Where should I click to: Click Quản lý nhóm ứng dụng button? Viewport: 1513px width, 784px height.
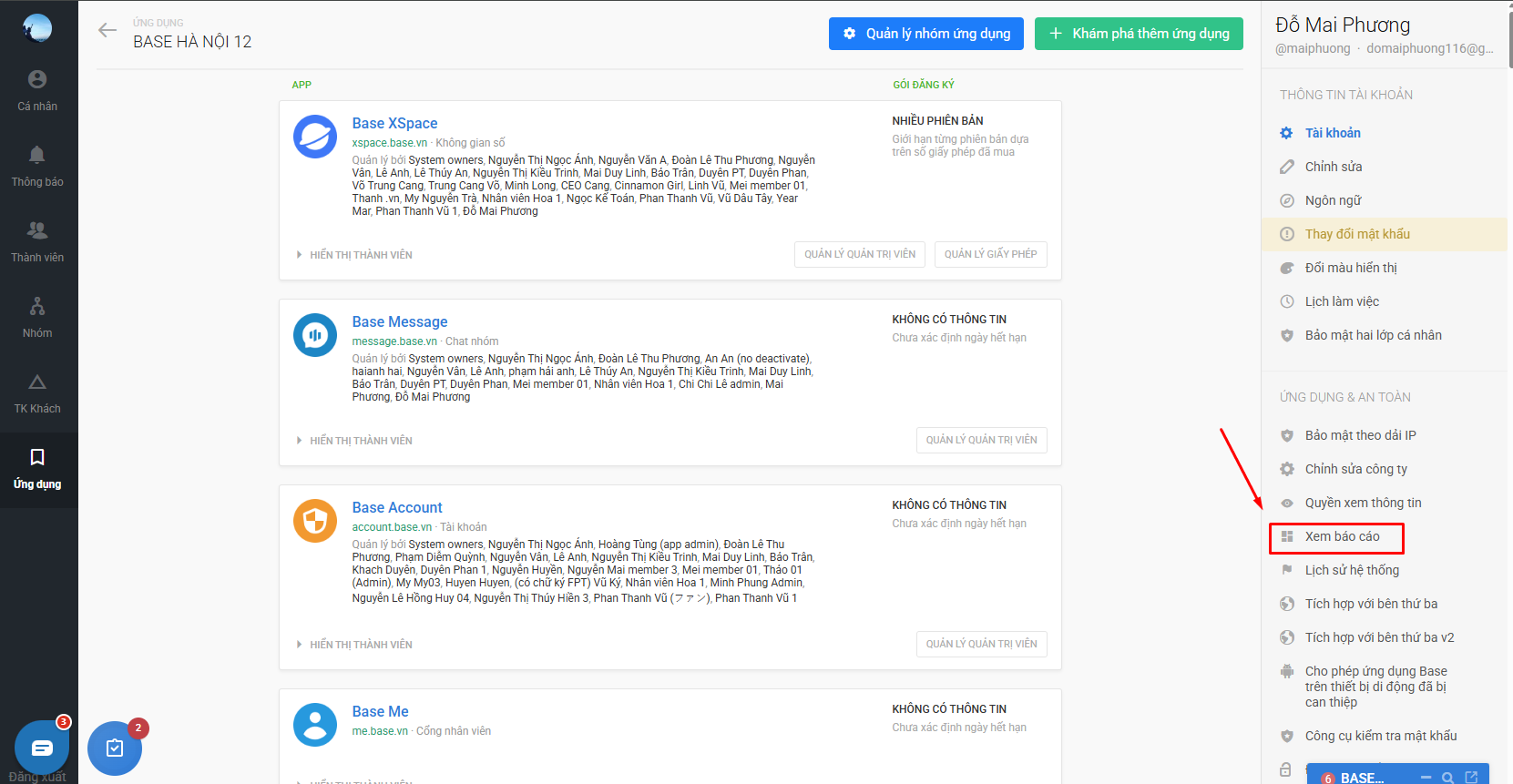click(x=926, y=34)
